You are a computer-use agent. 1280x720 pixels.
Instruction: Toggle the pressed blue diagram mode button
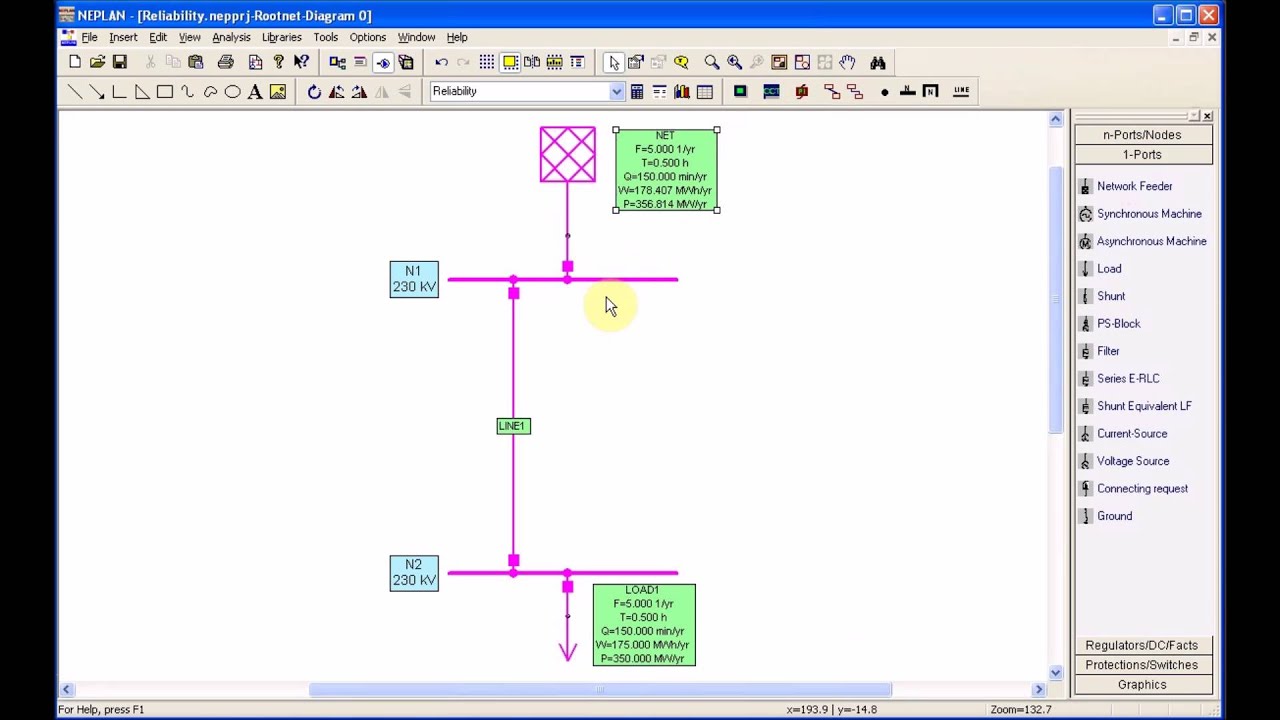tap(383, 62)
